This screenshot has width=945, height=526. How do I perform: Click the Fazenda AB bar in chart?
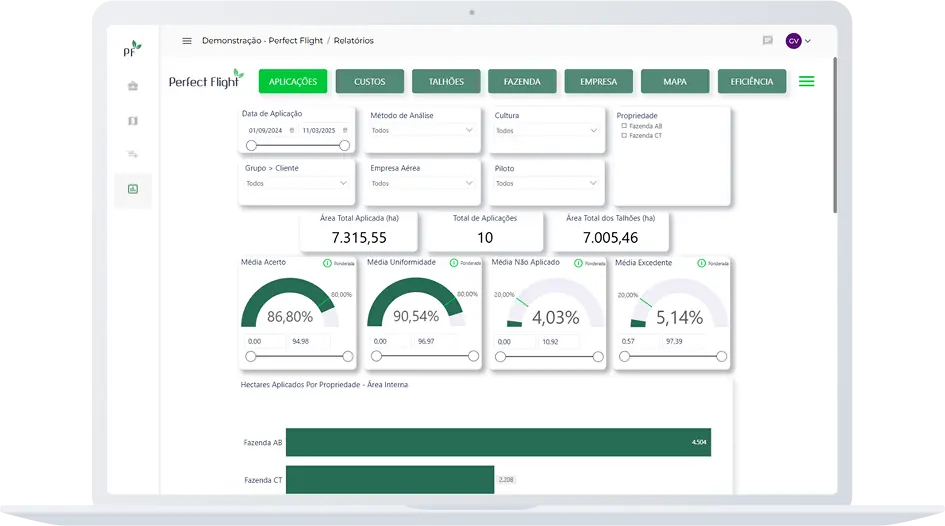tap(498, 442)
